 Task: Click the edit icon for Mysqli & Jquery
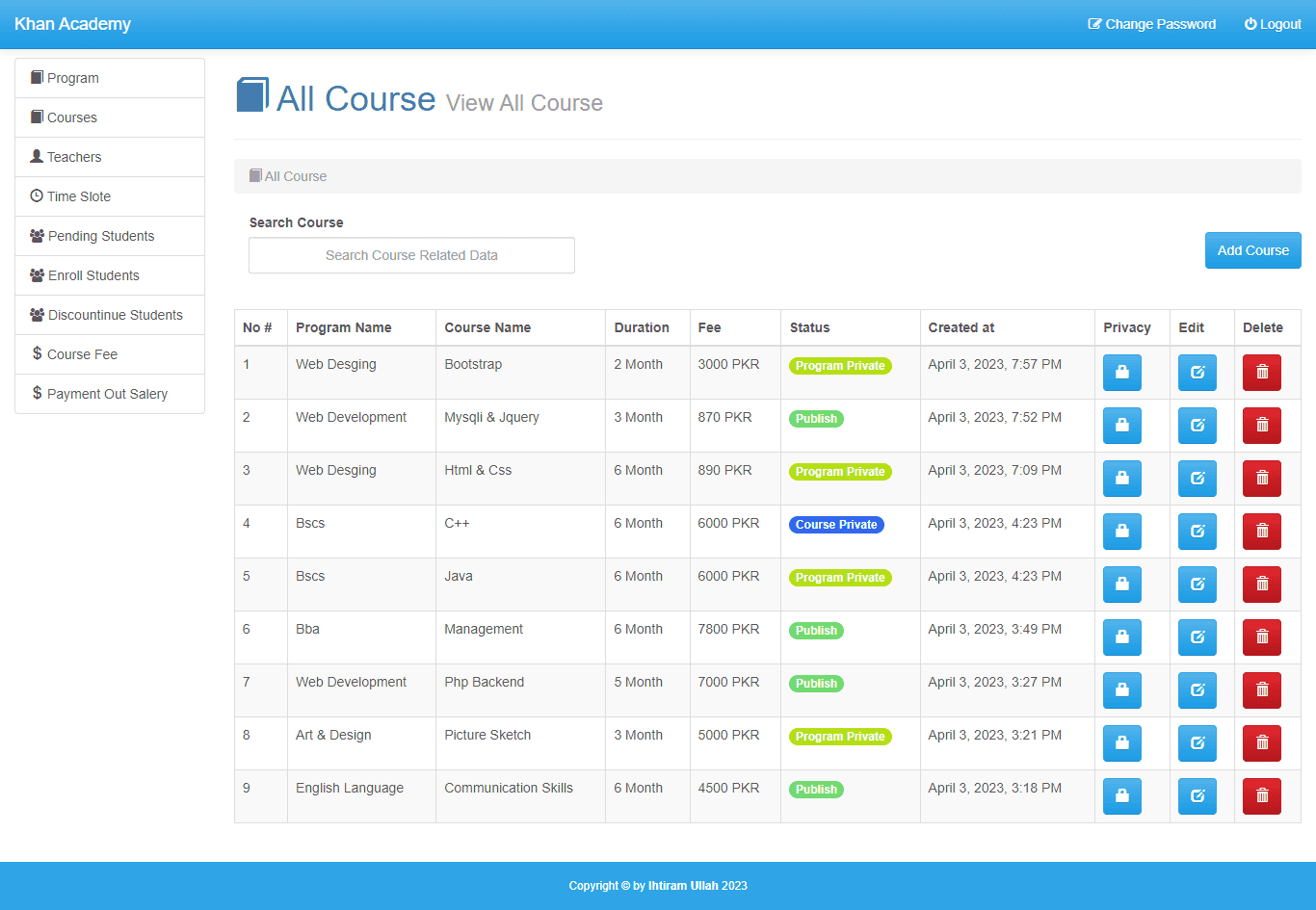pyautogui.click(x=1197, y=426)
